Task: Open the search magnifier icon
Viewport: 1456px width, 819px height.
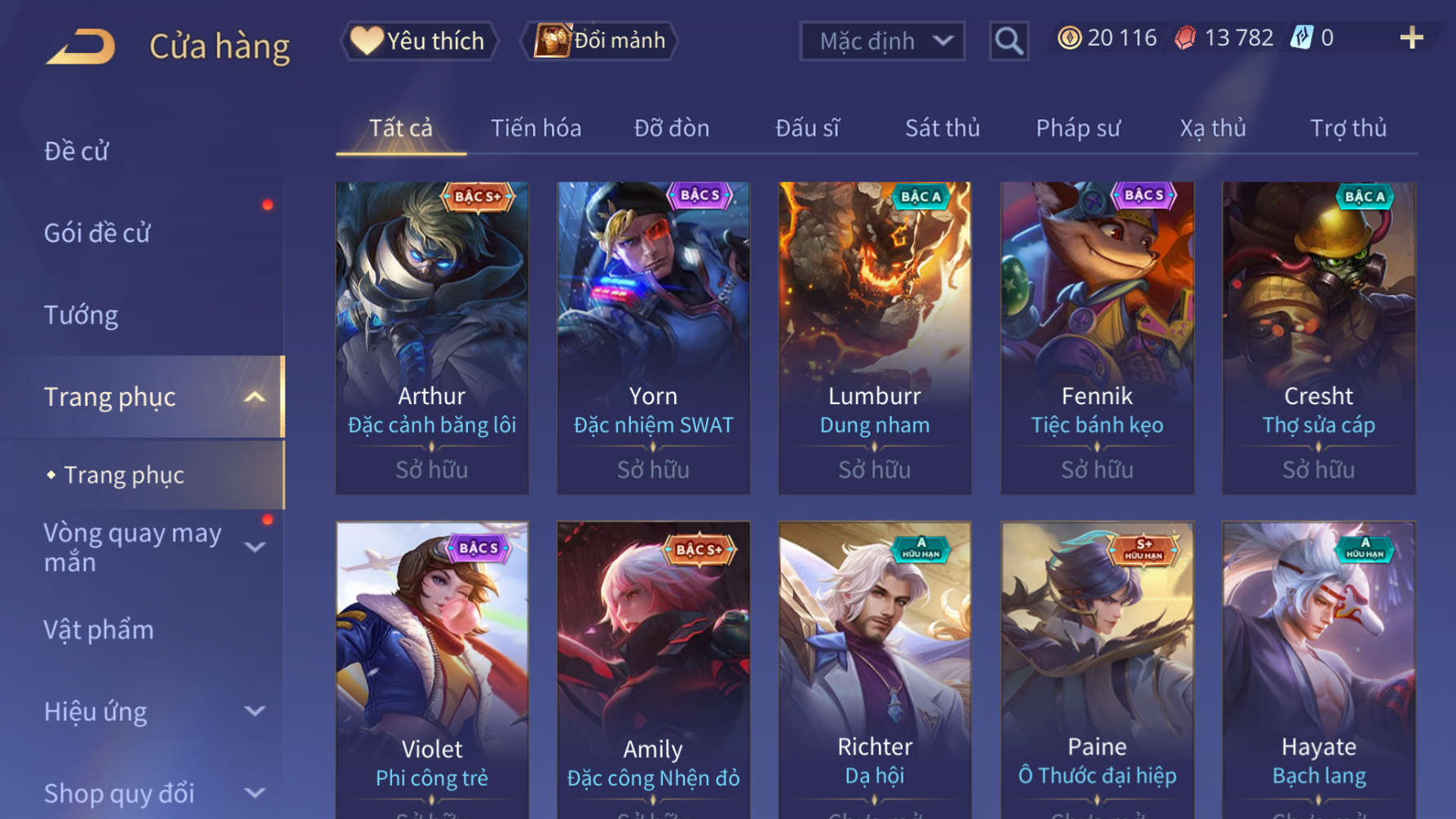Action: tap(1008, 41)
